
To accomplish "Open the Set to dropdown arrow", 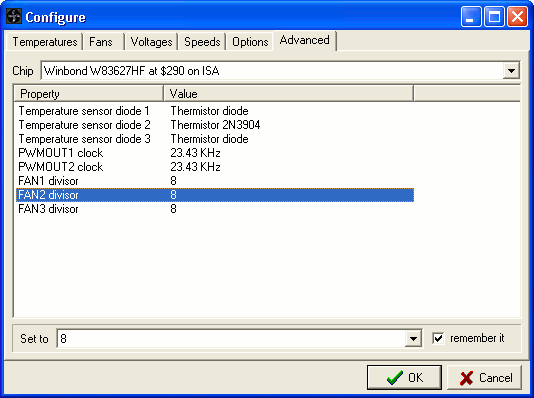I will [x=413, y=338].
